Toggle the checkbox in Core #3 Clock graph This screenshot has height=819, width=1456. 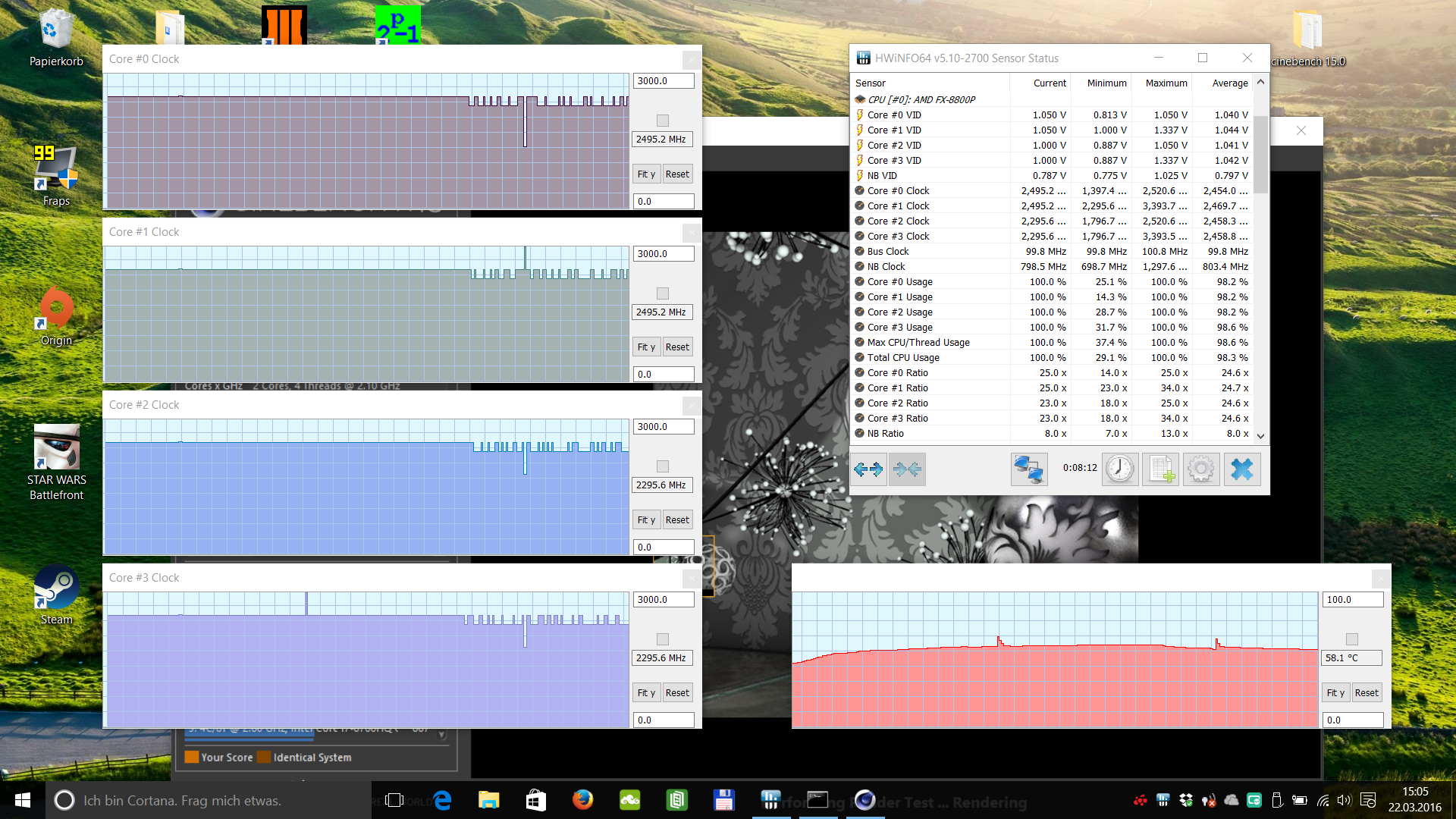[663, 639]
